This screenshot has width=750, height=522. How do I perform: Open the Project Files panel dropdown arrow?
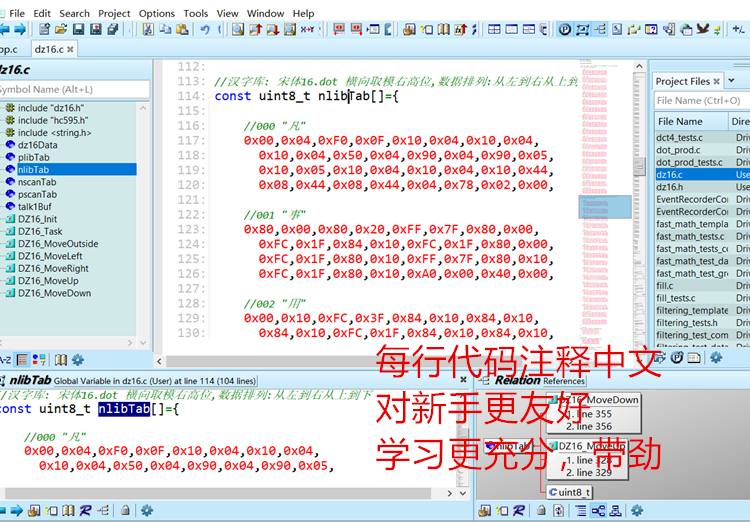point(731,81)
